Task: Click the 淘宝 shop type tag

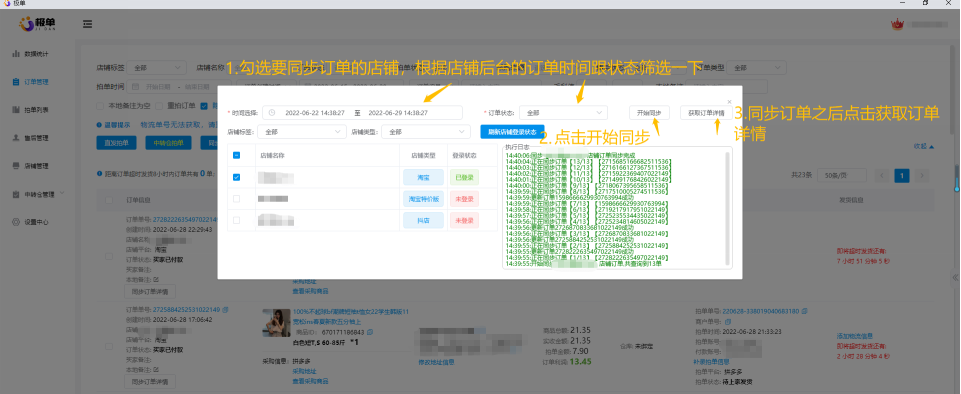Action: coord(424,178)
